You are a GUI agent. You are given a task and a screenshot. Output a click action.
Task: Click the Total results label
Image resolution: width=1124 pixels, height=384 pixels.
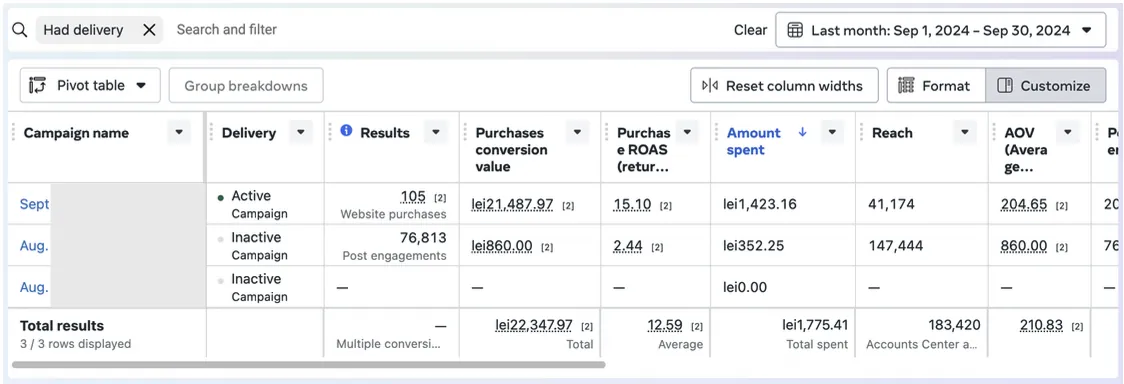click(x=62, y=325)
